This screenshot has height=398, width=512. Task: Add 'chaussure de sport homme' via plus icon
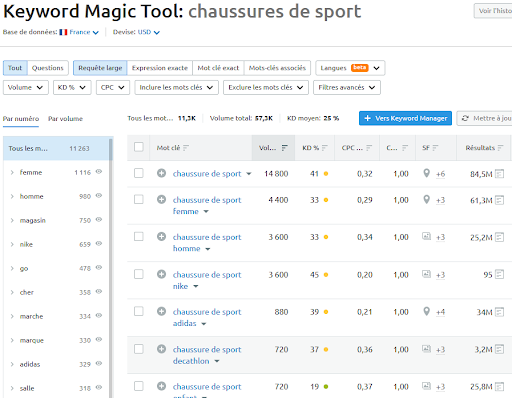[161, 237]
